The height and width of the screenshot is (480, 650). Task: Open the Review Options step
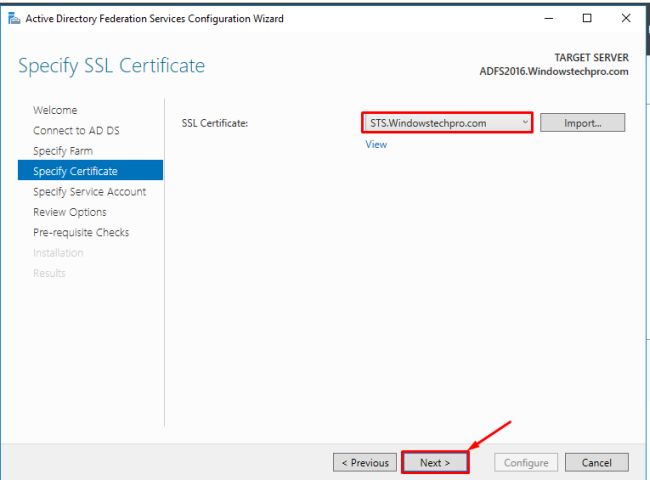[x=70, y=212]
